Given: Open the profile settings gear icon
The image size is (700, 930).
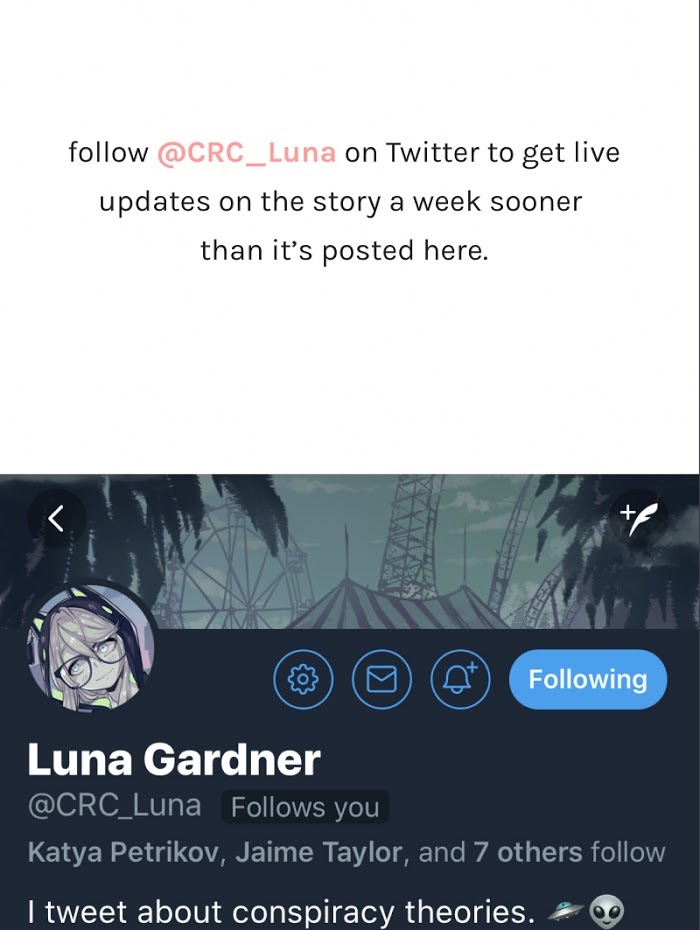Looking at the screenshot, I should click(x=303, y=679).
